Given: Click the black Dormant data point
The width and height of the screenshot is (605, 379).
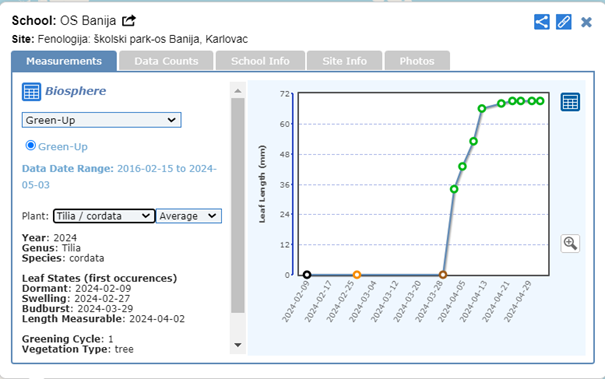Looking at the screenshot, I should 307,275.
